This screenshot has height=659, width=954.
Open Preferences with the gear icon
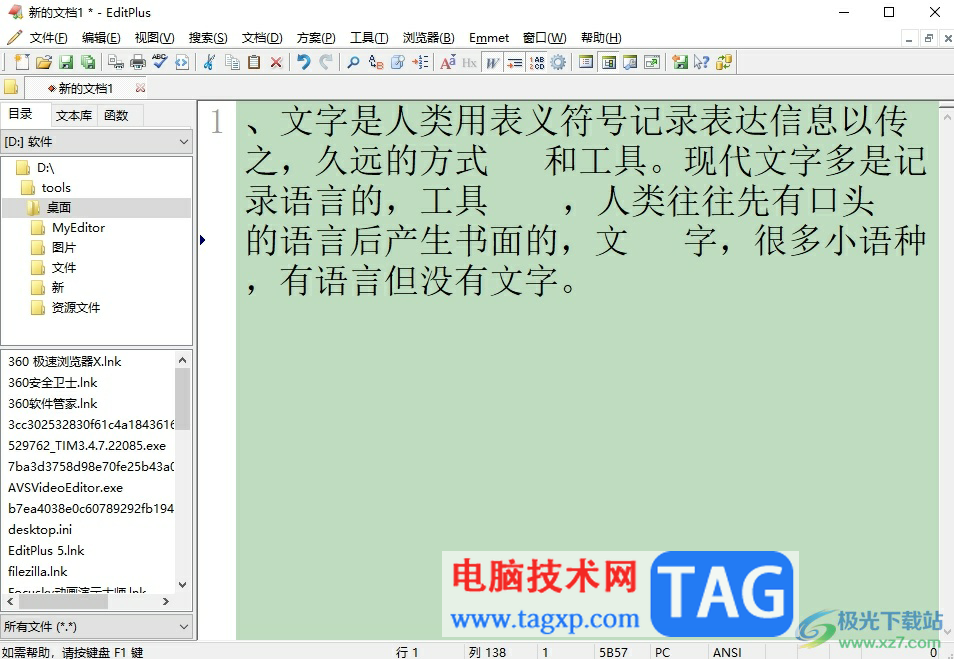(x=558, y=62)
